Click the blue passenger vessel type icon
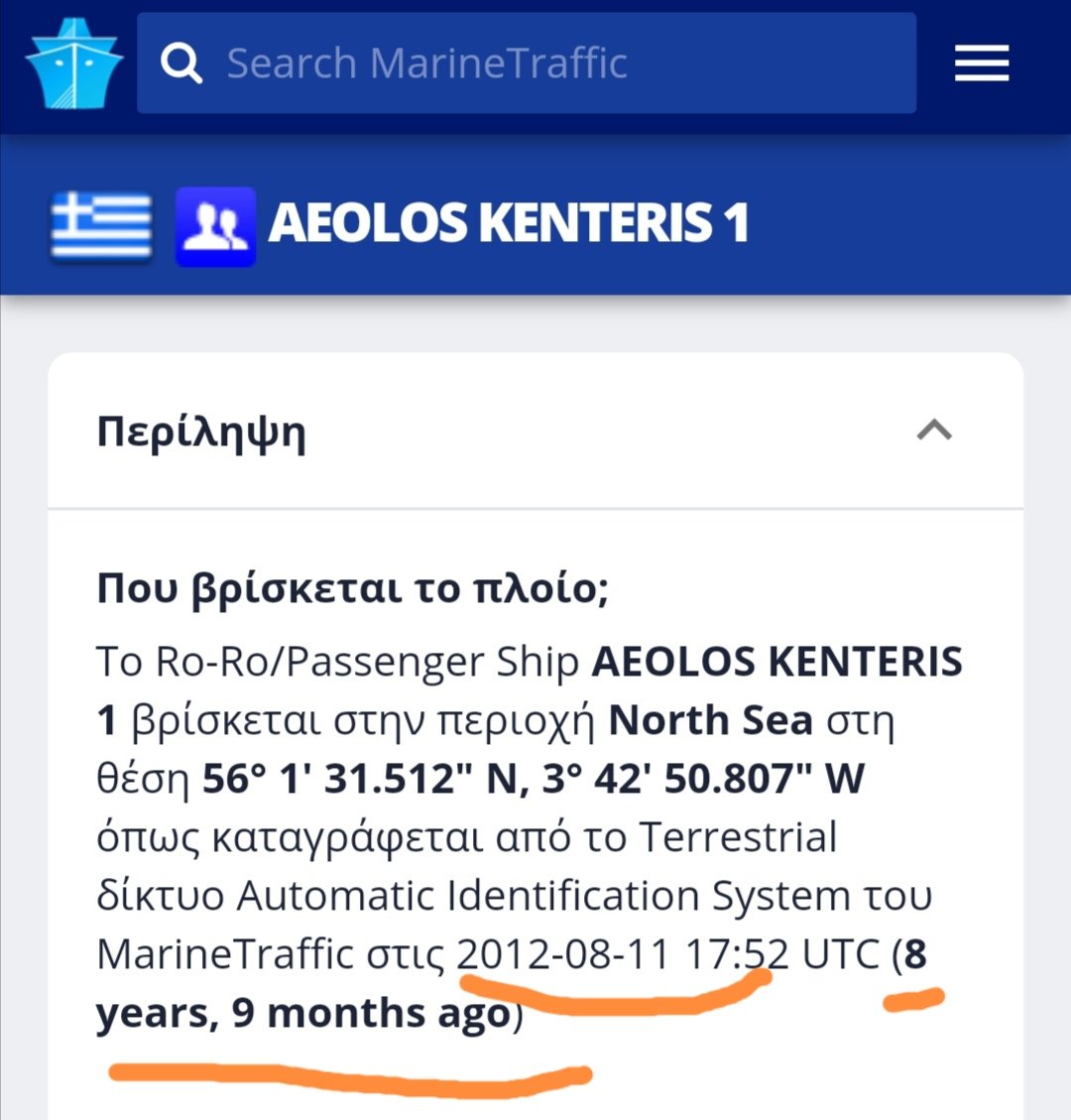This screenshot has width=1071, height=1120. pyautogui.click(x=215, y=225)
